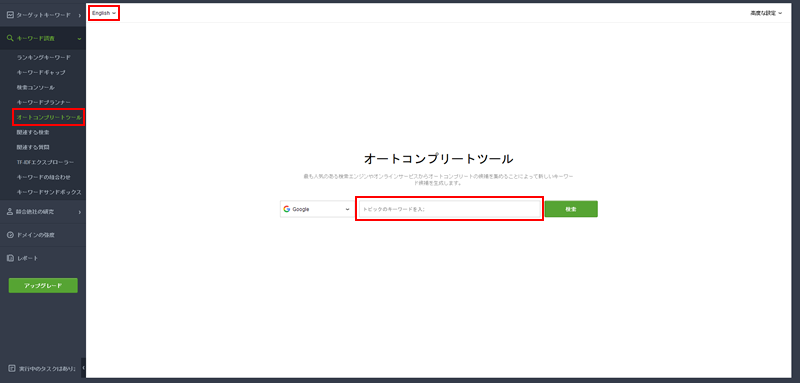Image resolution: width=800 pixels, height=383 pixels.
Task: Open 関連する質問 in sidebar
Action: (x=33, y=147)
